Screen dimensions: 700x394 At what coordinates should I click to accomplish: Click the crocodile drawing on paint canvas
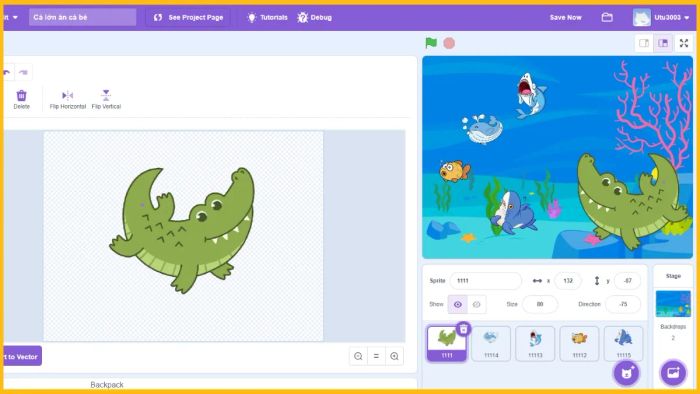[182, 230]
